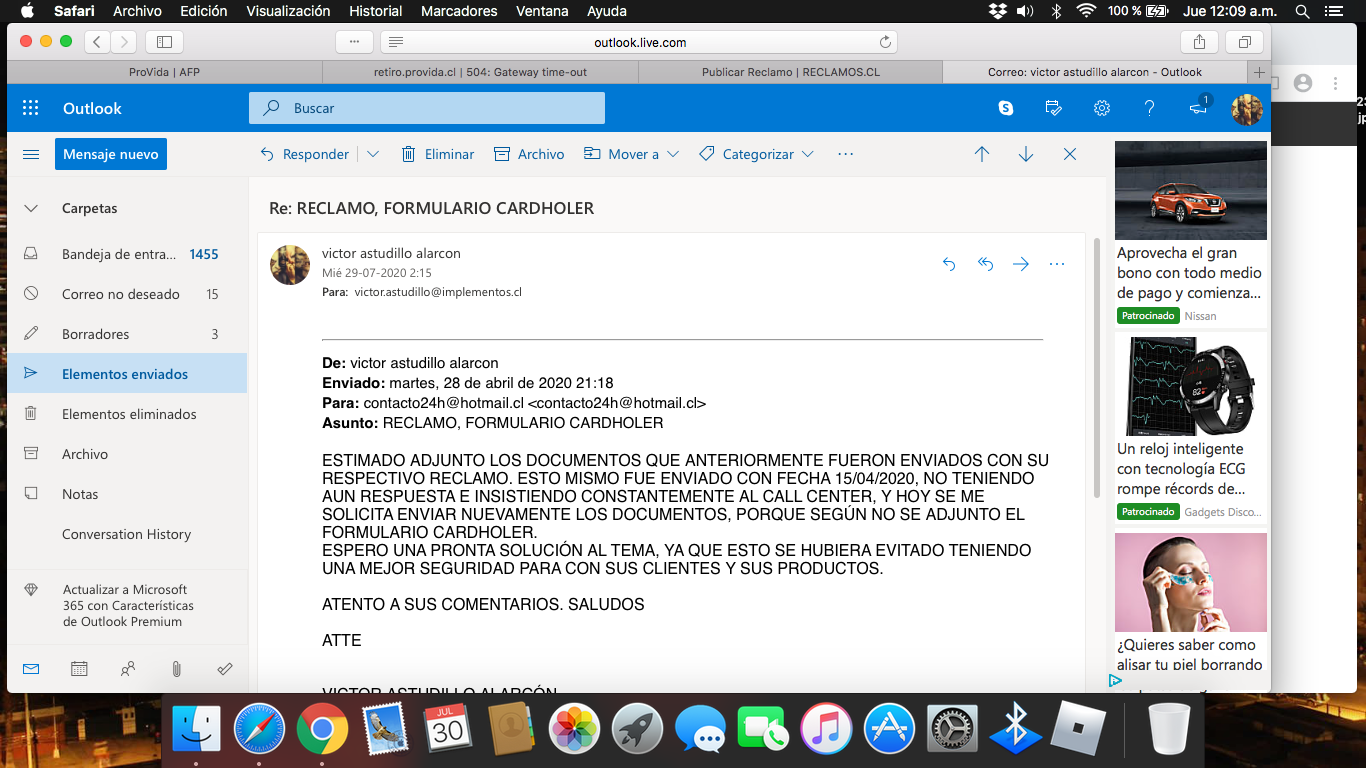Click the message pane vertical scrollbar
The height and width of the screenshot is (768, 1366).
coord(1097,367)
